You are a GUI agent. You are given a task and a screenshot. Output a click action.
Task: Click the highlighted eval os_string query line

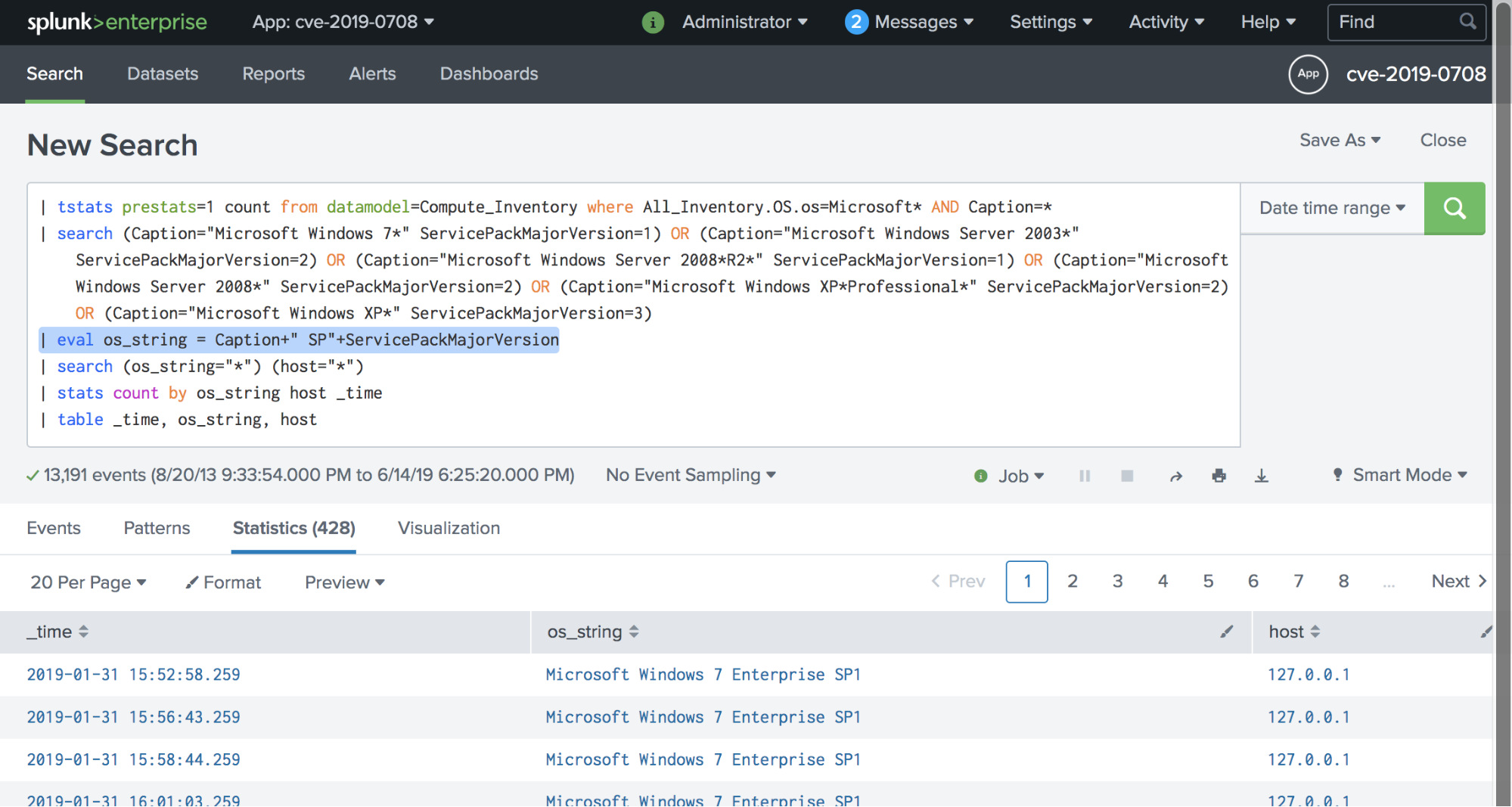click(300, 340)
